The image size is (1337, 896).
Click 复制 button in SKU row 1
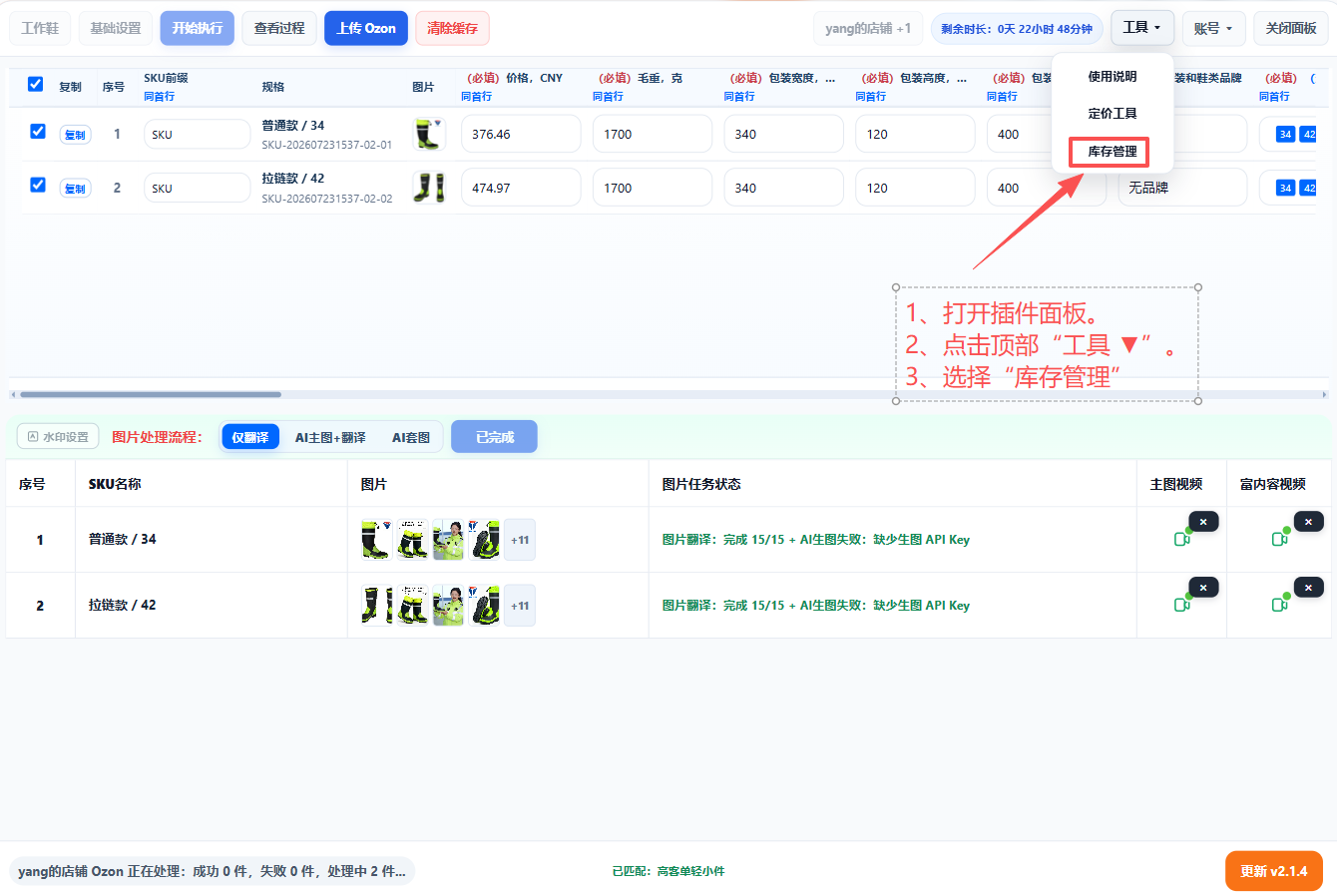pos(75,135)
